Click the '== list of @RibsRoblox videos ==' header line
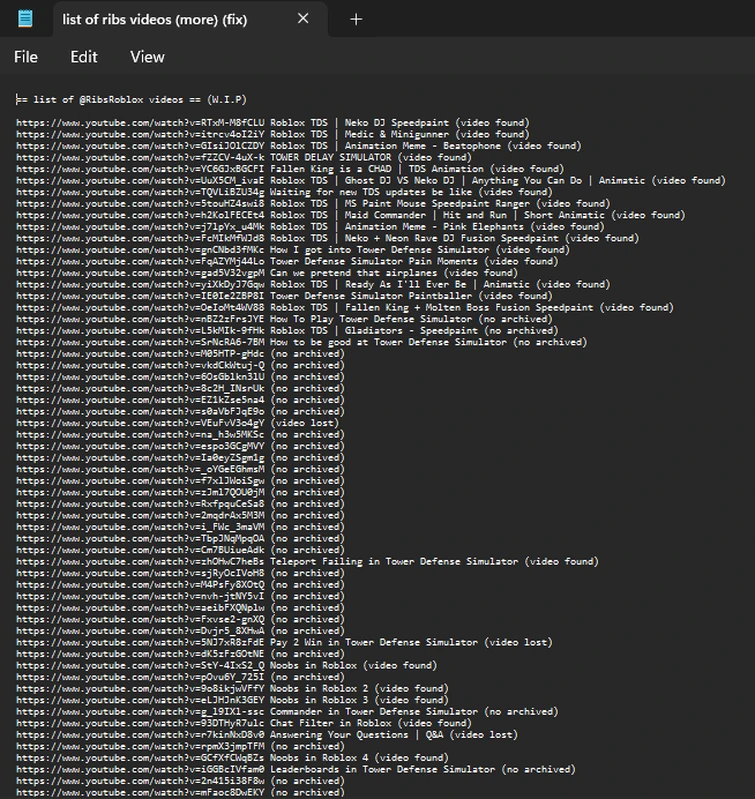This screenshot has height=799, width=755. (131, 99)
